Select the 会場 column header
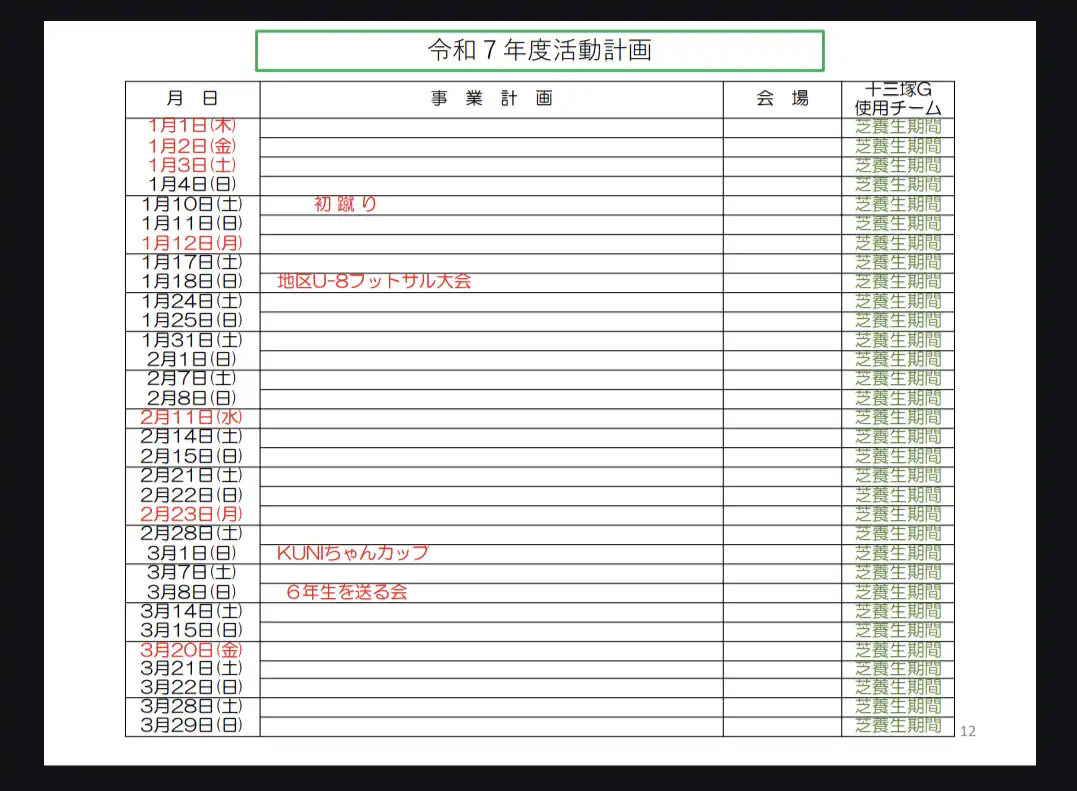Screen dimensions: 1077x791 [x=782, y=99]
